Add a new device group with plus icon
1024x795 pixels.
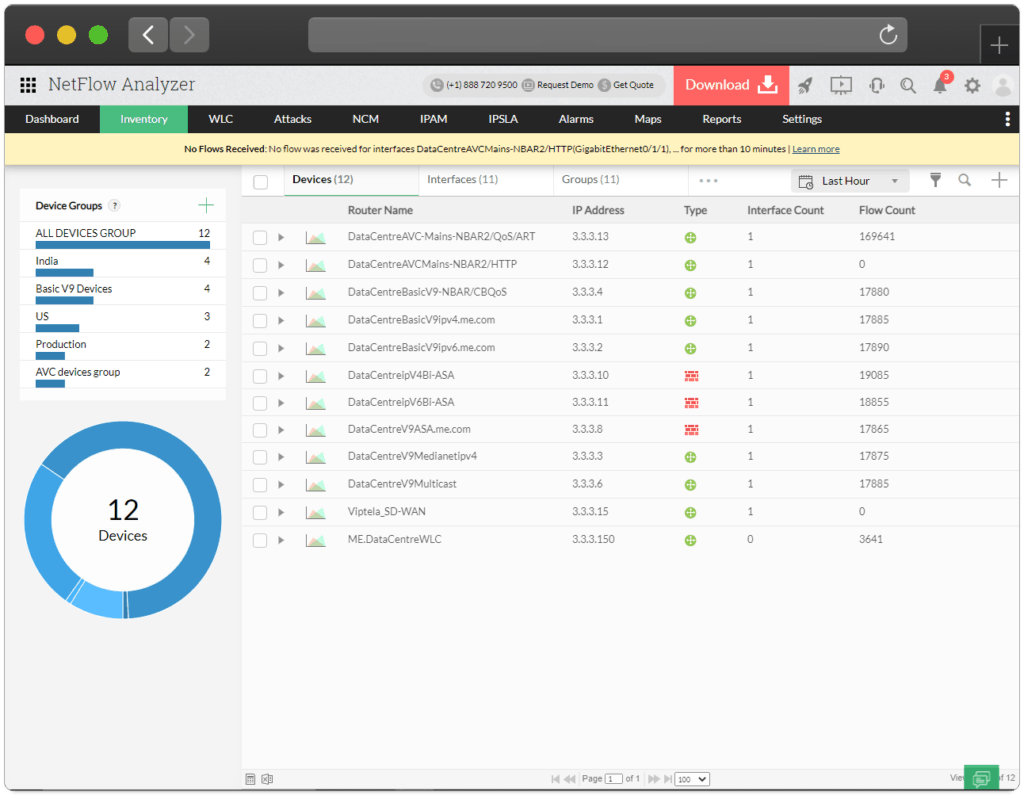click(206, 206)
